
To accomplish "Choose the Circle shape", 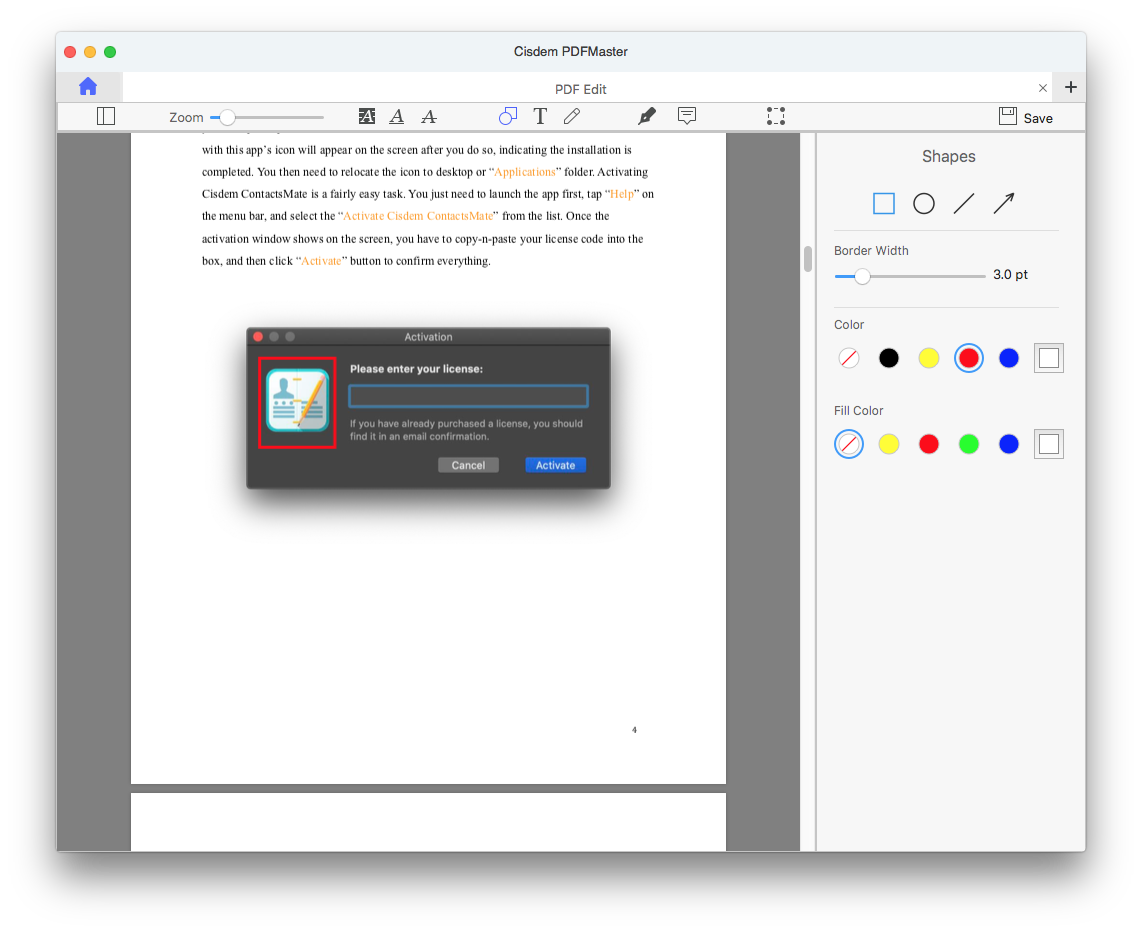I will [924, 204].
